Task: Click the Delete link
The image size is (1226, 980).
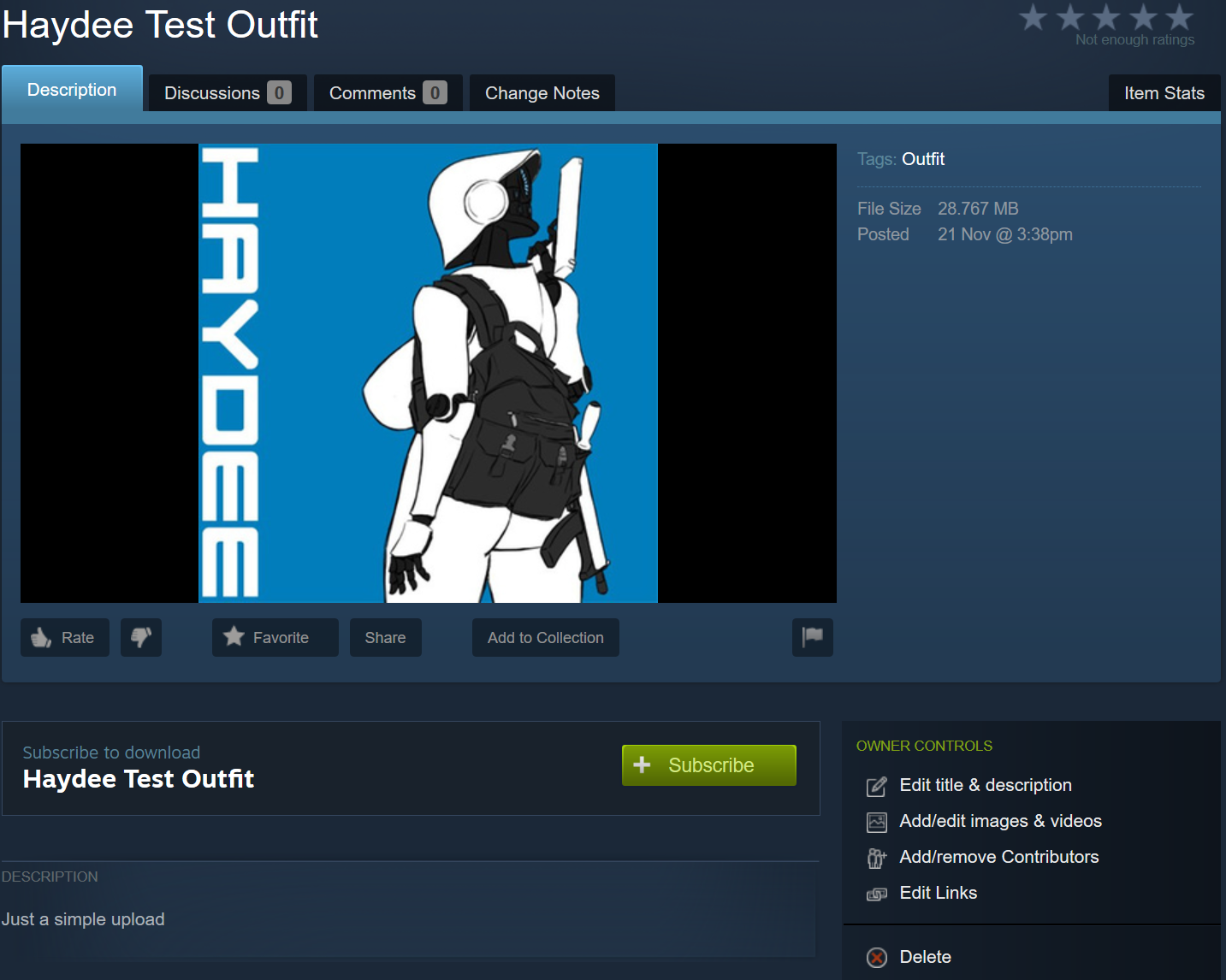Action: pos(926,957)
